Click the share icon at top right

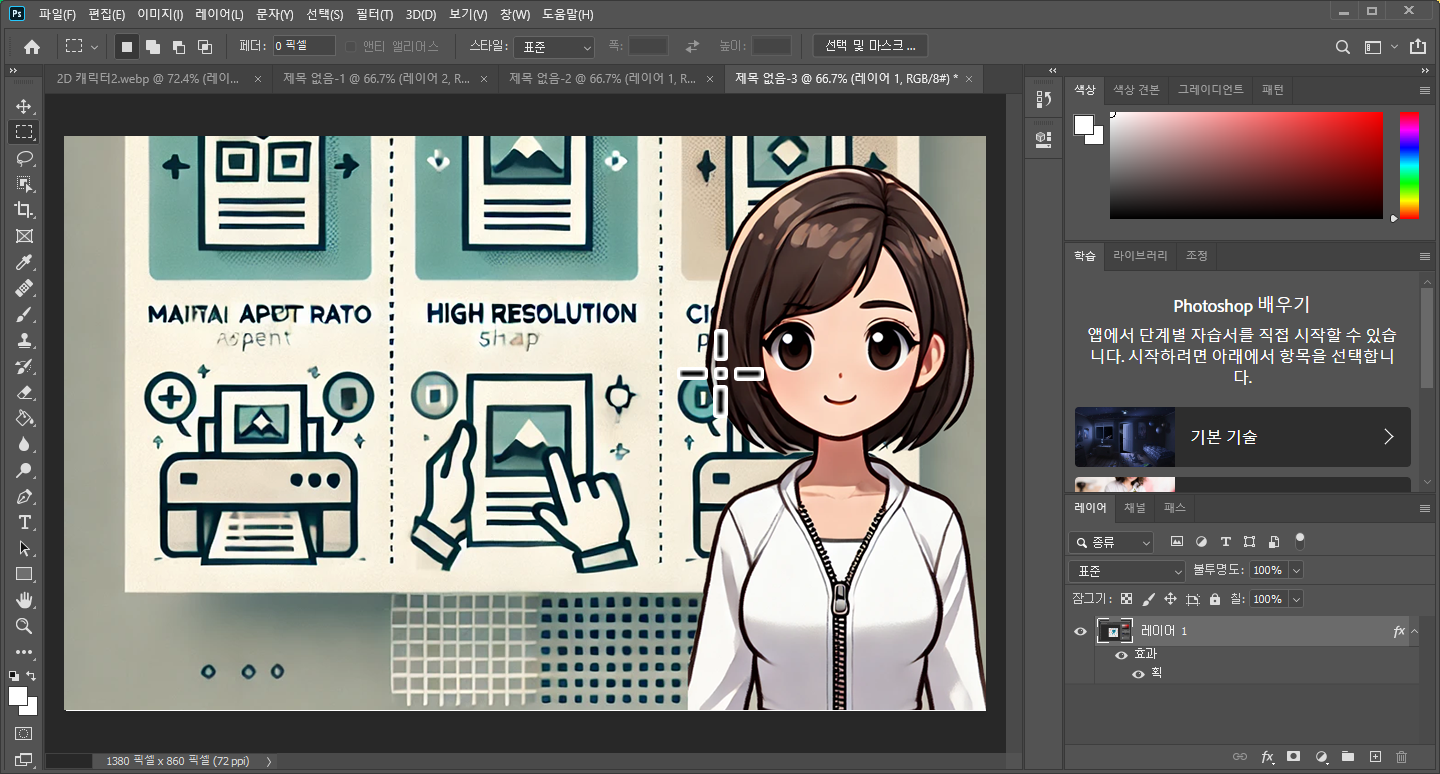1418,47
